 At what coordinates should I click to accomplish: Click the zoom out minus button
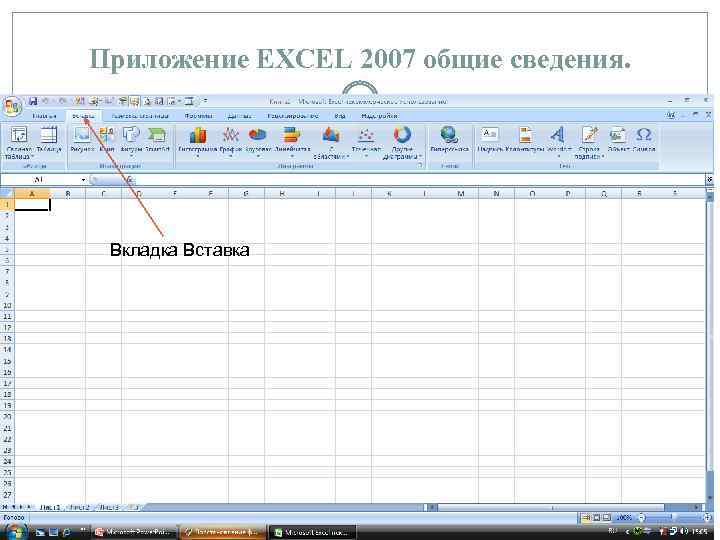click(x=642, y=518)
